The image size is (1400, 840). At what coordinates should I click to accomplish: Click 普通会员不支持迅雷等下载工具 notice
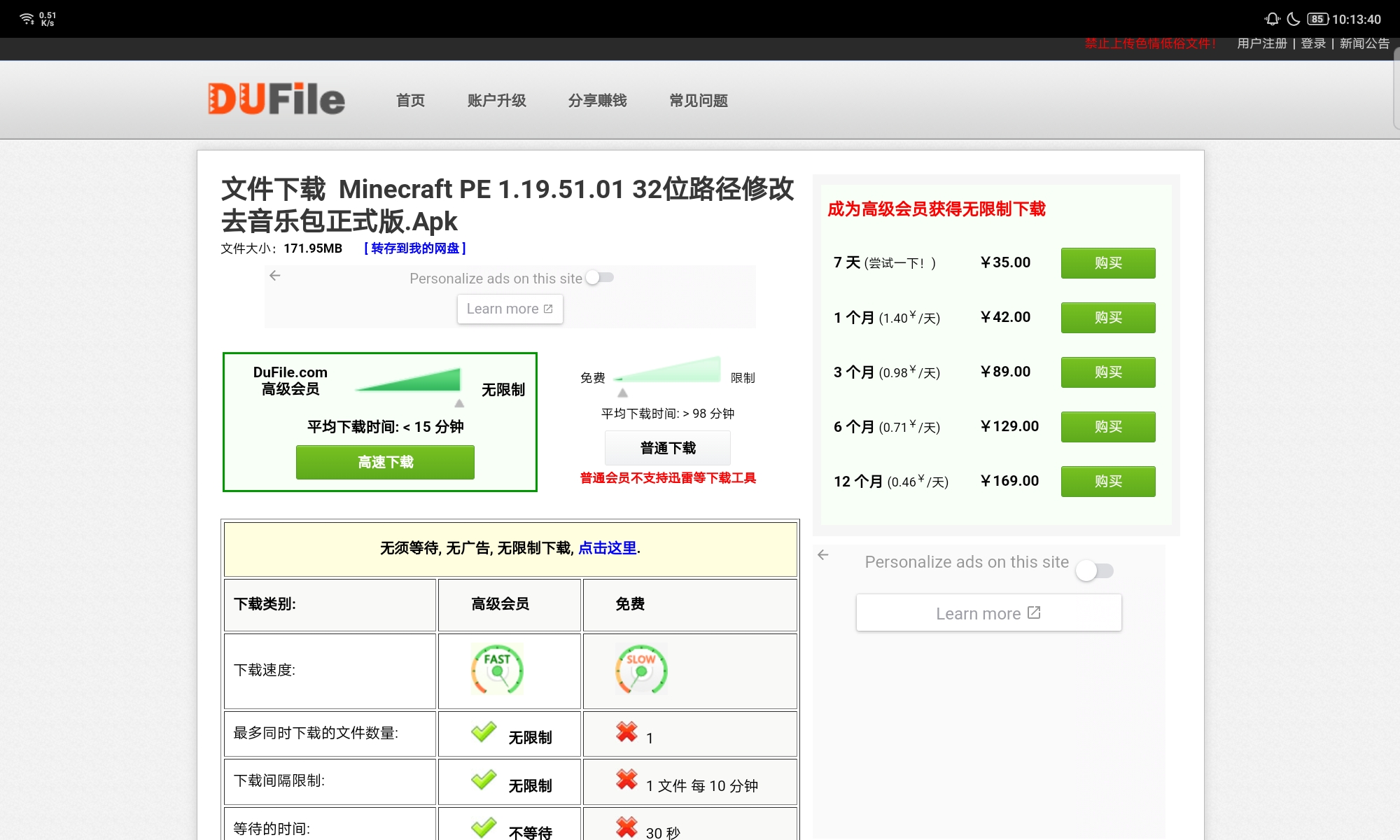pyautogui.click(x=668, y=478)
